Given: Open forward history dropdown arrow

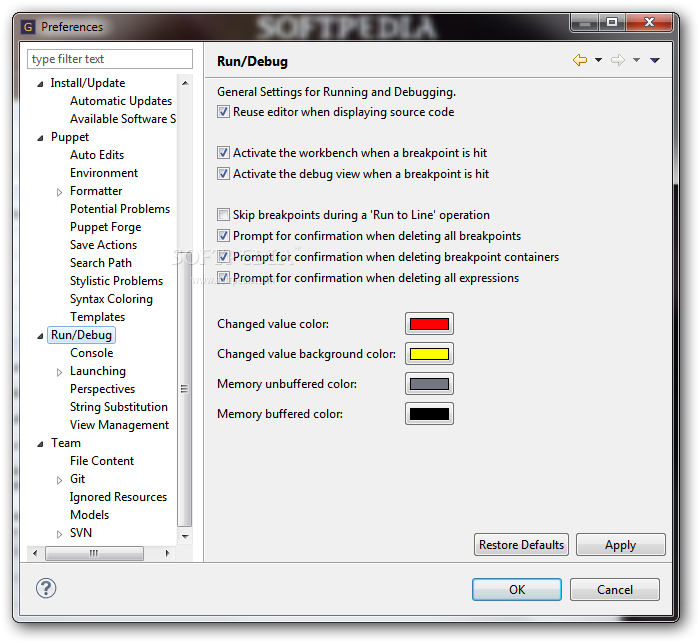Looking at the screenshot, I should [636, 60].
